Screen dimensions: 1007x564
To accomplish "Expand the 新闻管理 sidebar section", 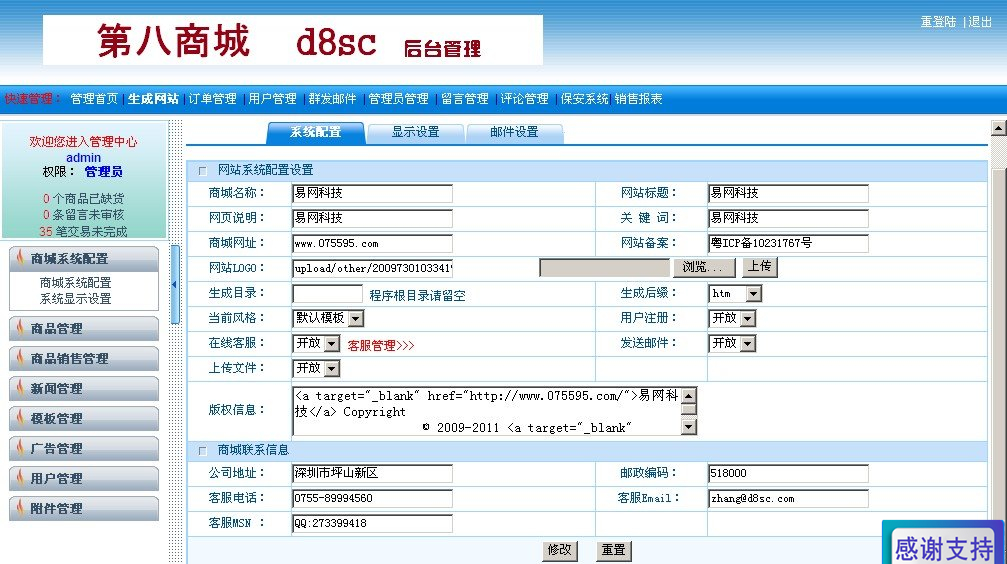I will (x=84, y=388).
